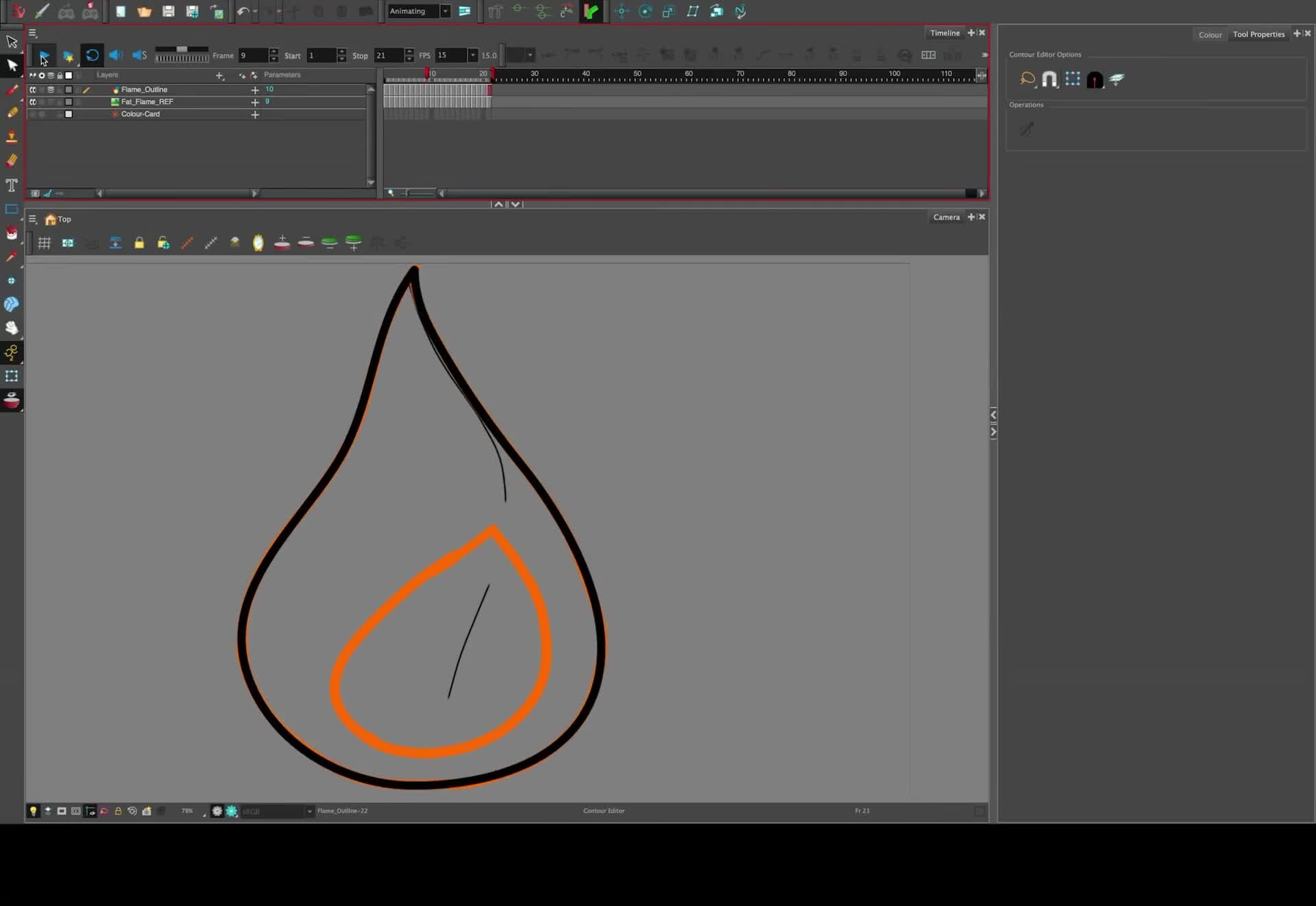This screenshot has height=906, width=1316.
Task: Open a scene using the folder icon
Action: 144,11
